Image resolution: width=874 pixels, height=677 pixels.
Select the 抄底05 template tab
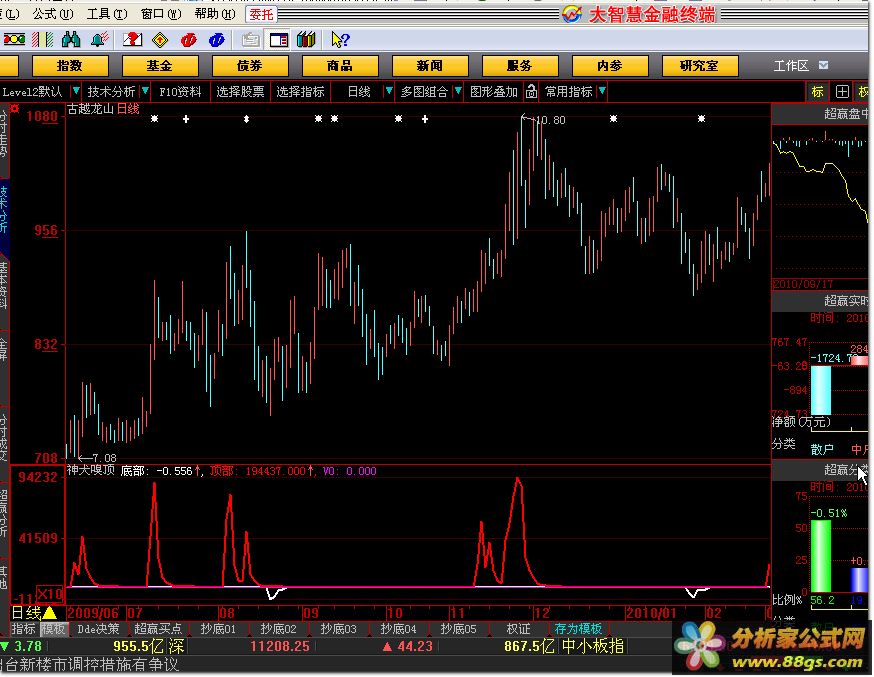click(x=458, y=629)
